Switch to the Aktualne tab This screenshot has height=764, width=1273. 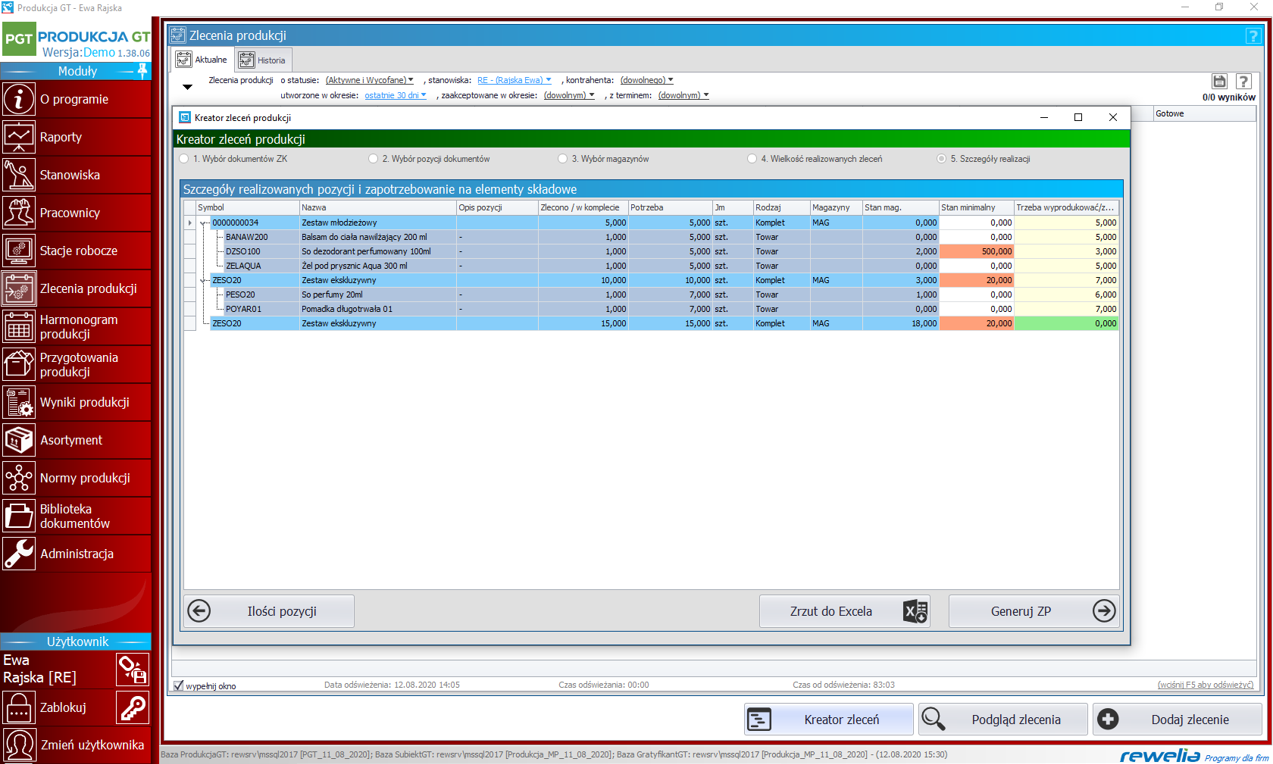tap(203, 60)
